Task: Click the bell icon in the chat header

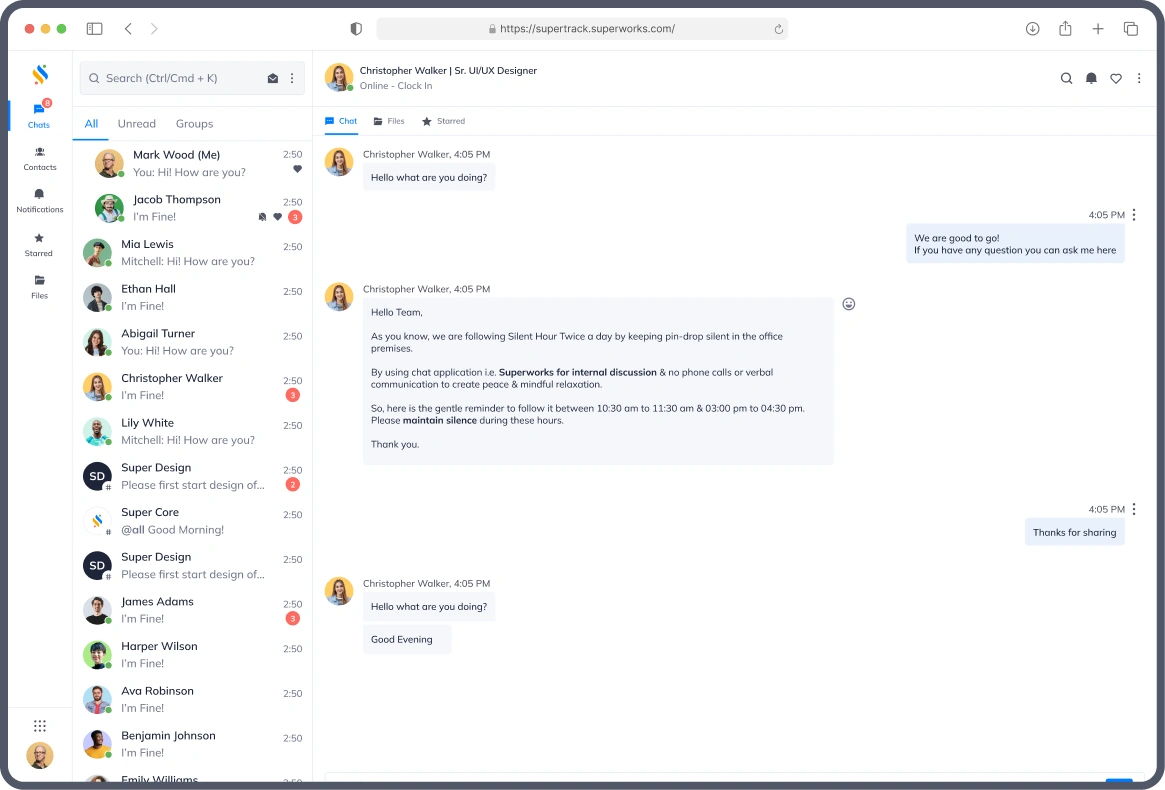Action: pyautogui.click(x=1091, y=78)
